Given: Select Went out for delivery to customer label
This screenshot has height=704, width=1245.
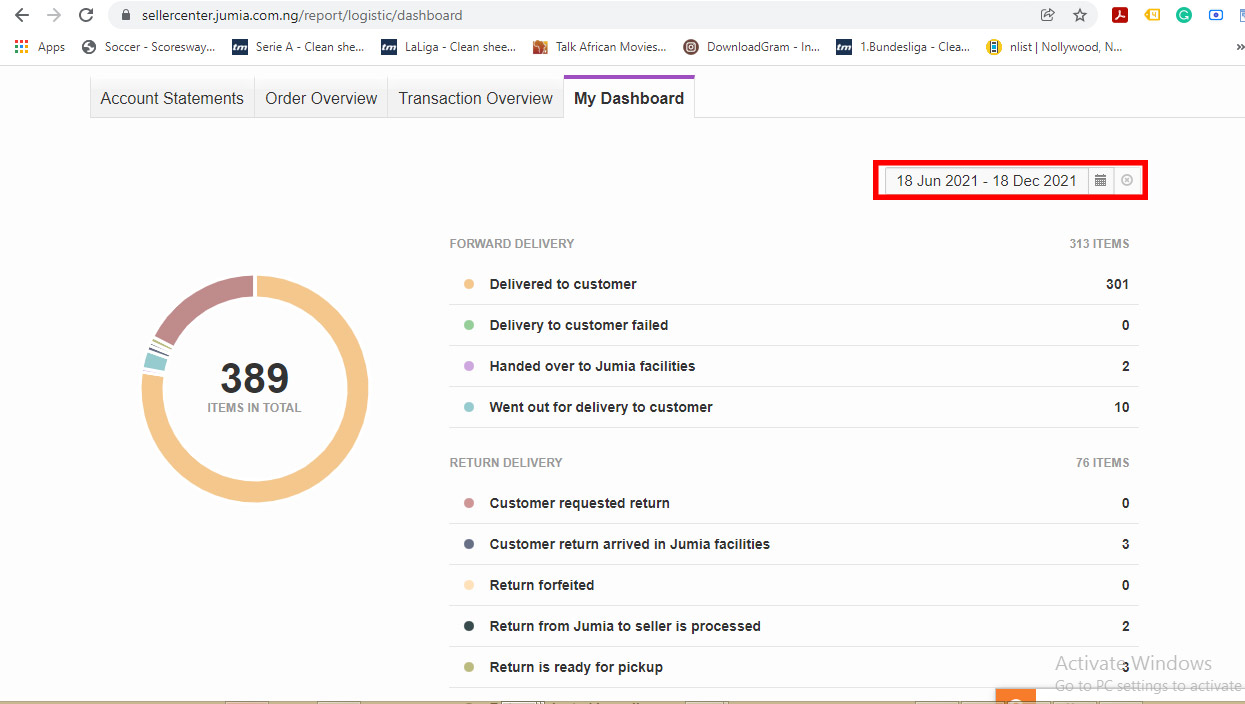Looking at the screenshot, I should click(x=601, y=407).
